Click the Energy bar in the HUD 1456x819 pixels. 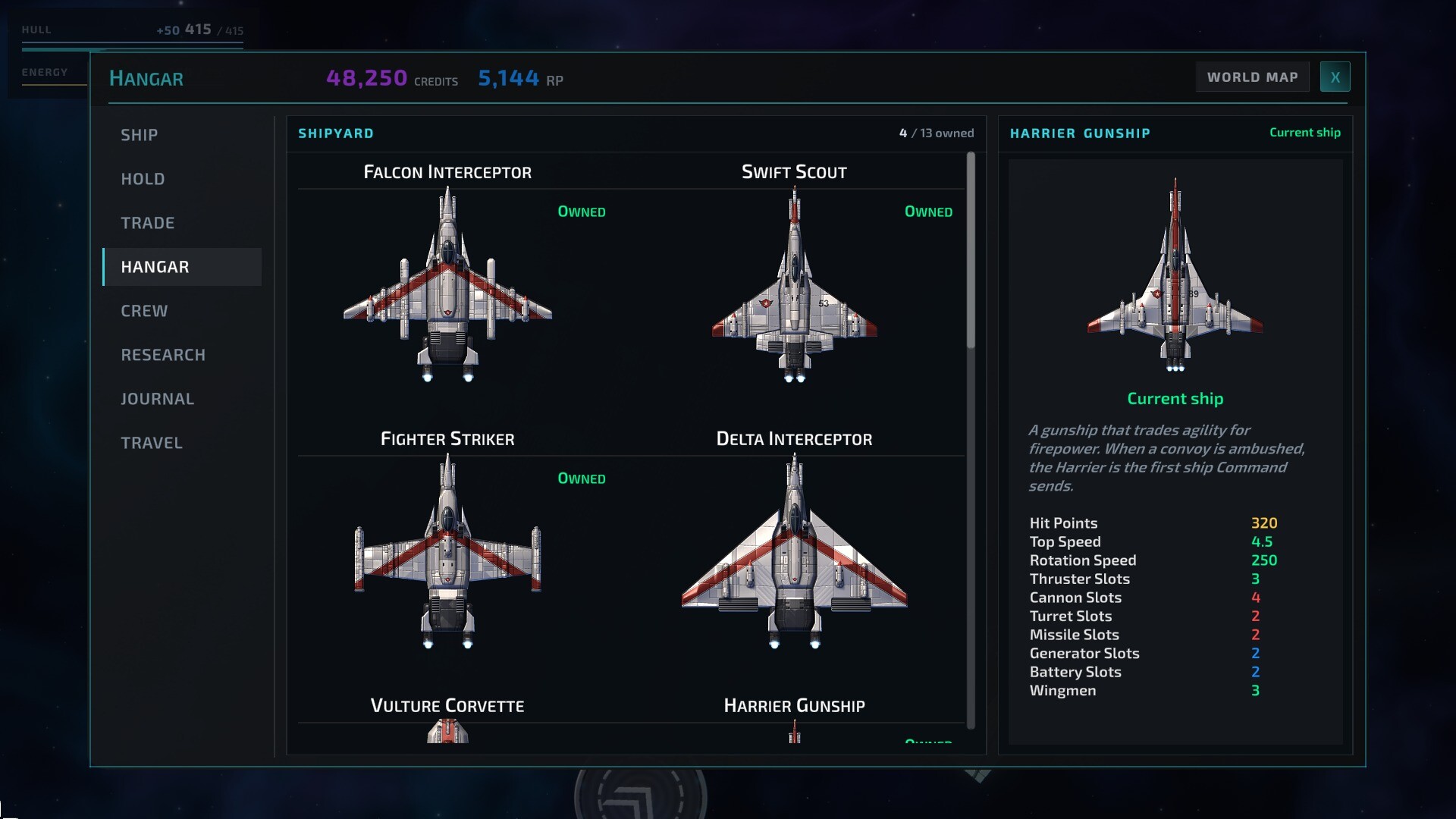55,84
